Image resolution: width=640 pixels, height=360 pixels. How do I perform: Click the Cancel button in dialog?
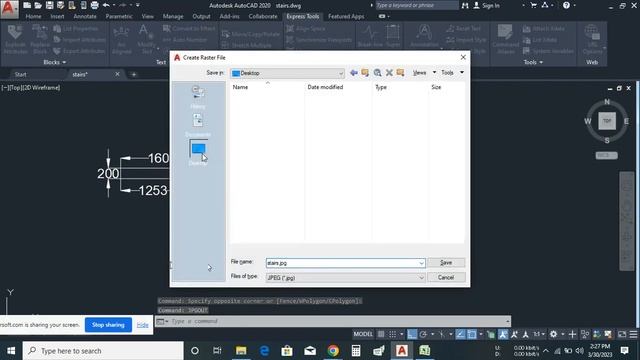click(x=446, y=277)
